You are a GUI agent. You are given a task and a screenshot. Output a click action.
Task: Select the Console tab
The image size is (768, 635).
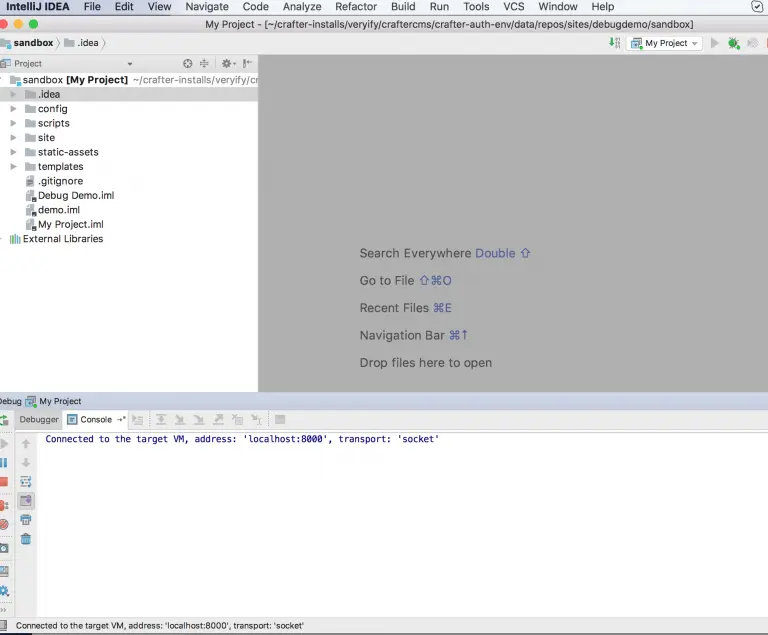click(x=95, y=420)
